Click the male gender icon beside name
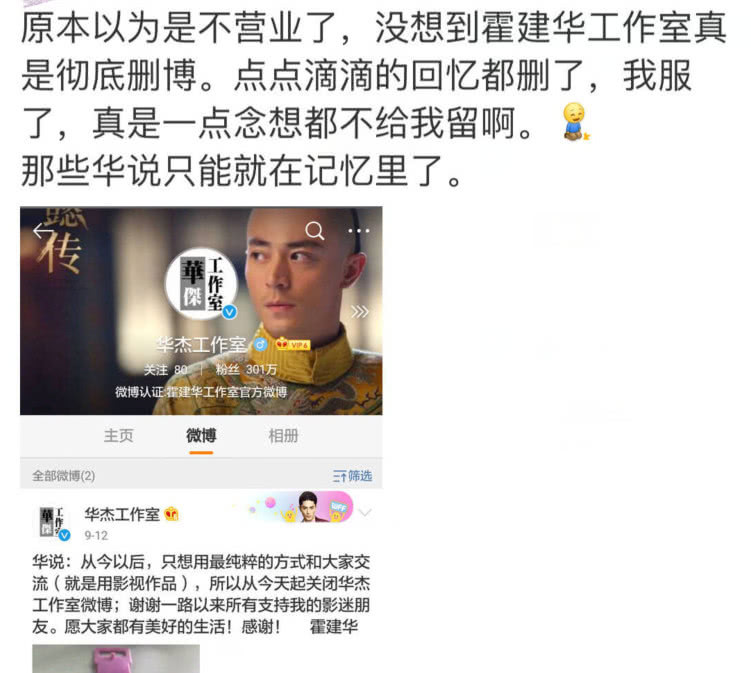This screenshot has width=751, height=673. (261, 344)
